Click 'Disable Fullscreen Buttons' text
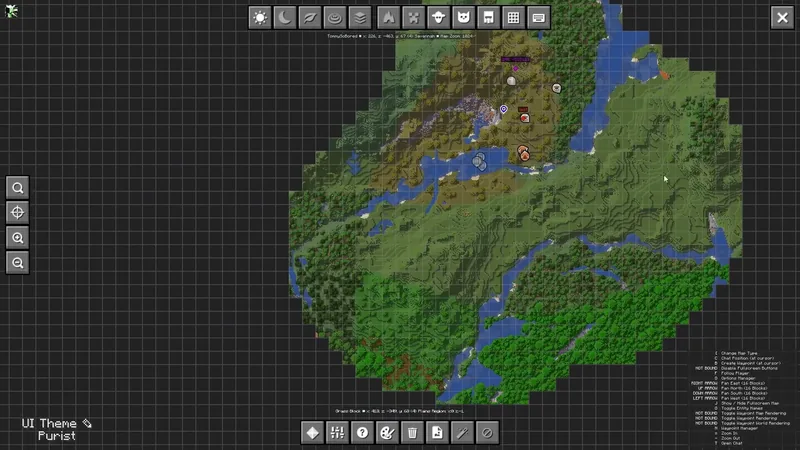 pyautogui.click(x=749, y=368)
